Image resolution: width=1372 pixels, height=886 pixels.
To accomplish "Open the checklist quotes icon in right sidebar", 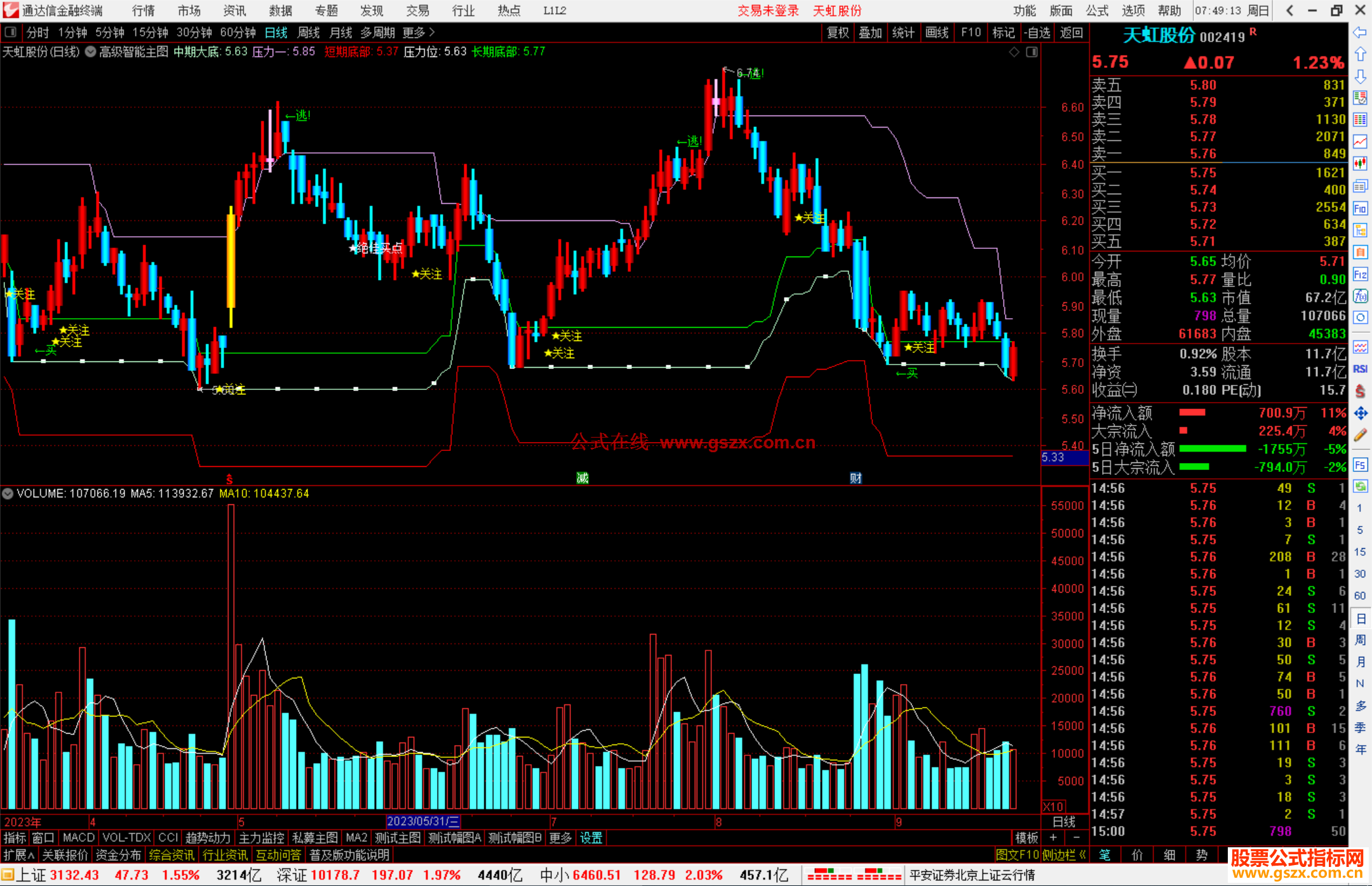I will tap(1360, 98).
